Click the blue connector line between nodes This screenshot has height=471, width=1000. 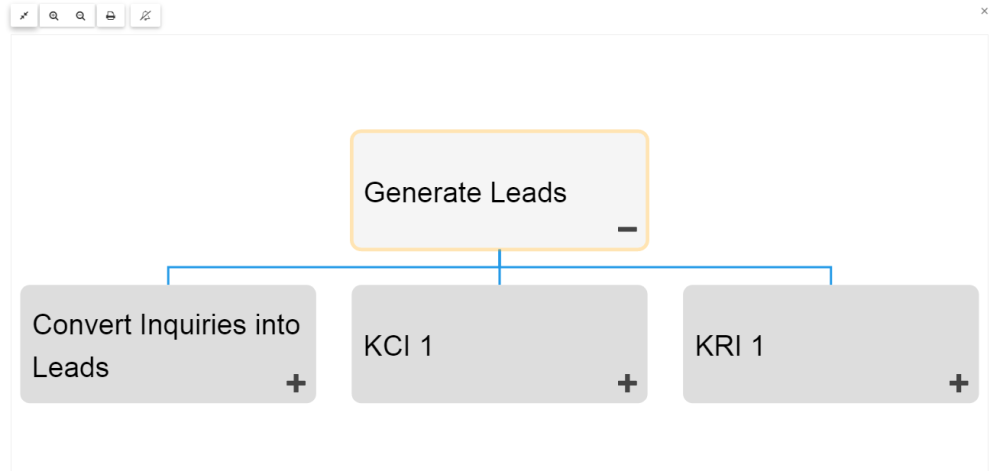pos(330,267)
